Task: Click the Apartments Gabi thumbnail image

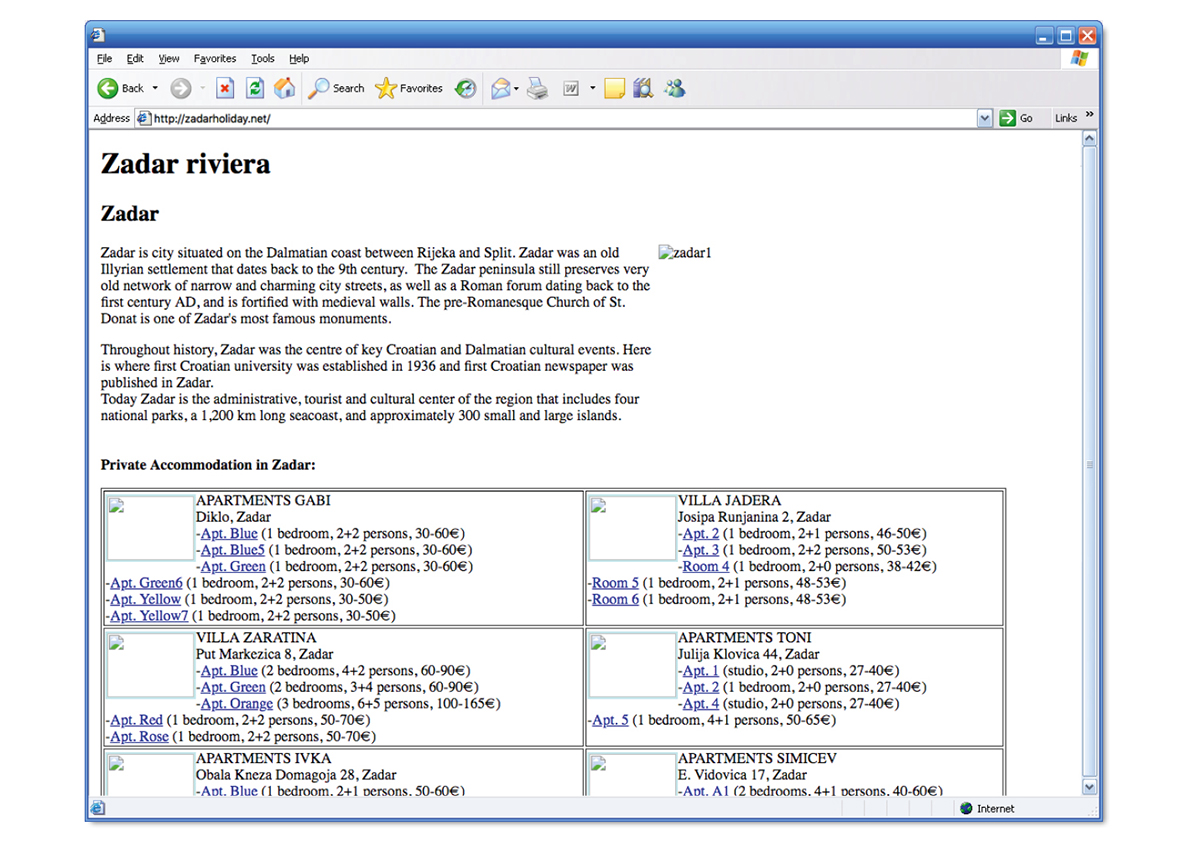Action: coord(150,527)
